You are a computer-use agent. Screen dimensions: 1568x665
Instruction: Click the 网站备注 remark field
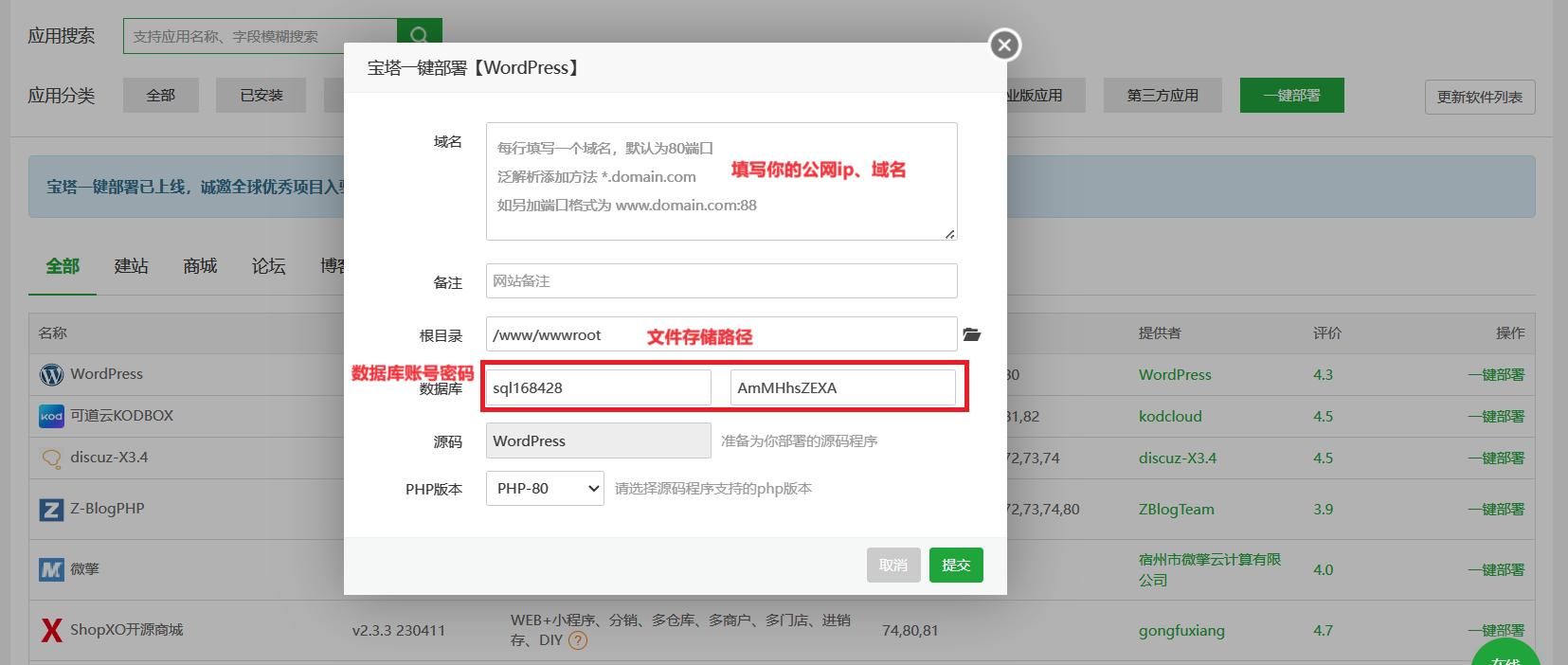[721, 281]
